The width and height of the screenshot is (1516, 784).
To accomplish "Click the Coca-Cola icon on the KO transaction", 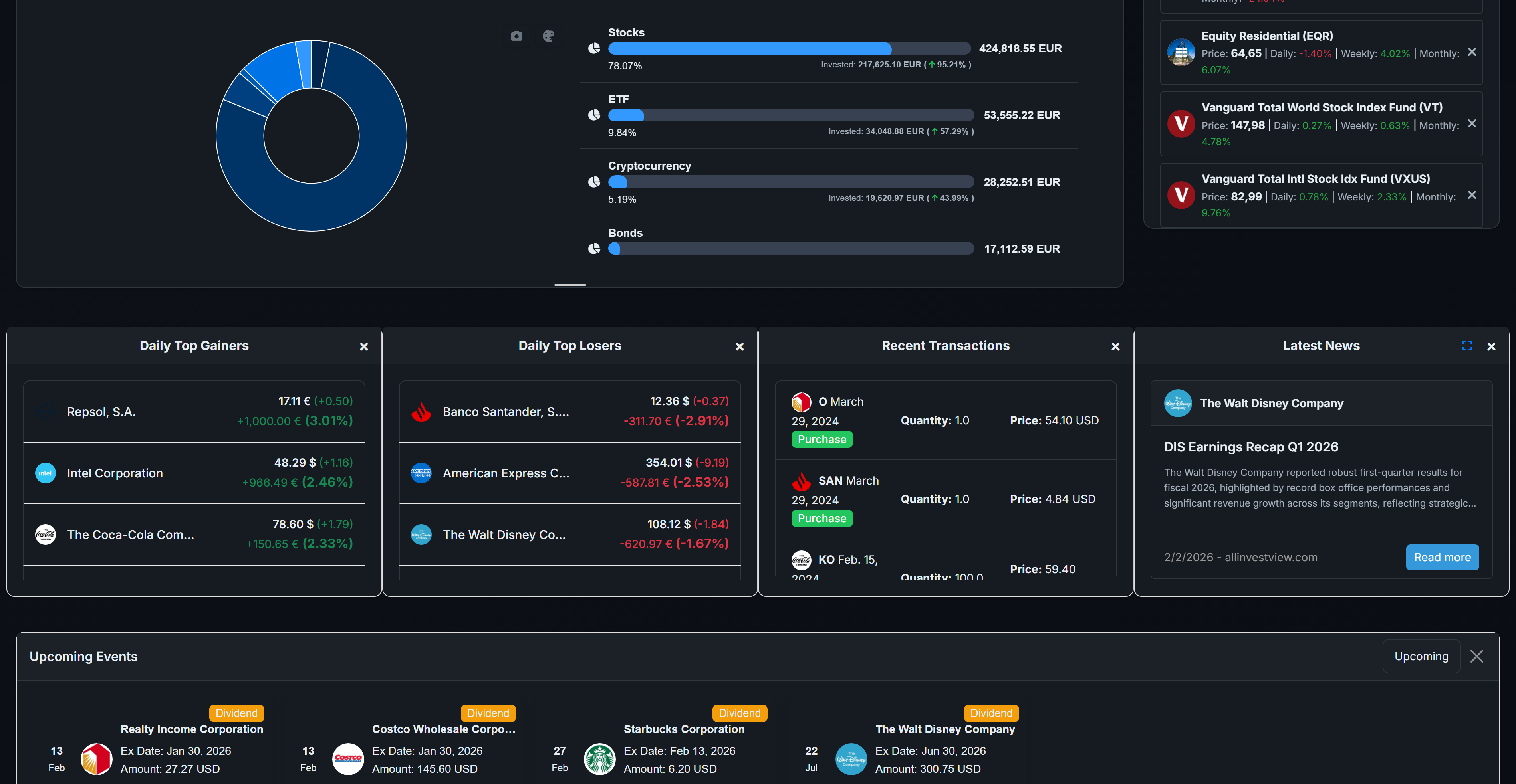I will pos(801,560).
